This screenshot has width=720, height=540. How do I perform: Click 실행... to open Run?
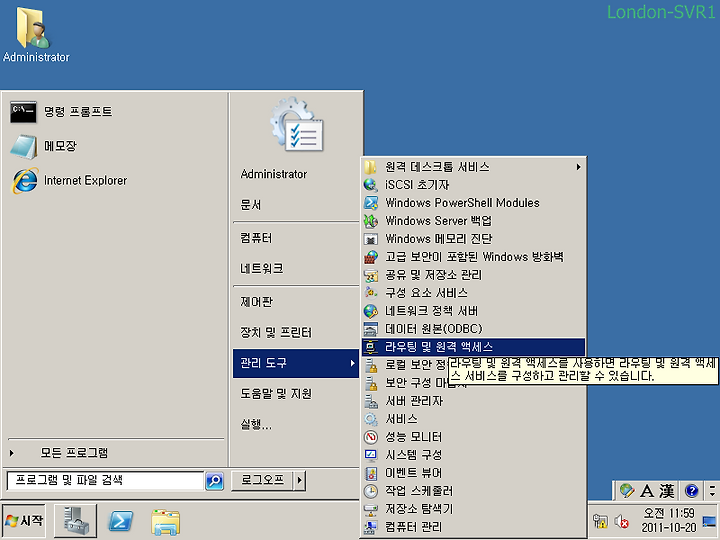[x=256, y=424]
